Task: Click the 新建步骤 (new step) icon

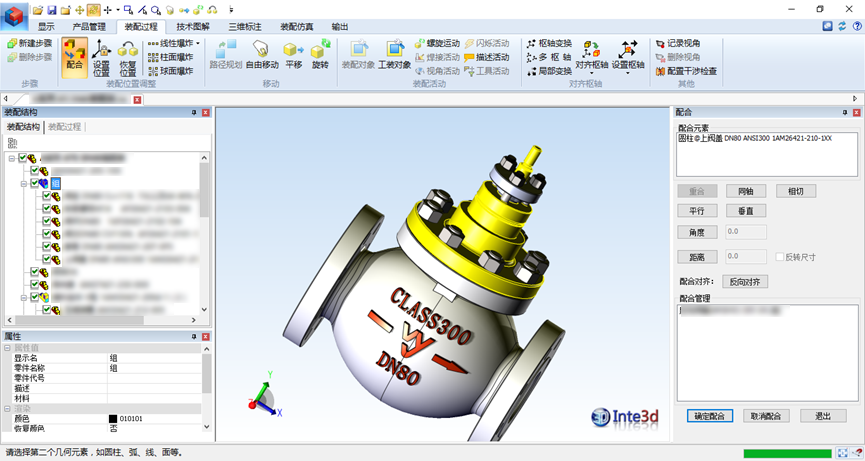Action: (x=12, y=43)
